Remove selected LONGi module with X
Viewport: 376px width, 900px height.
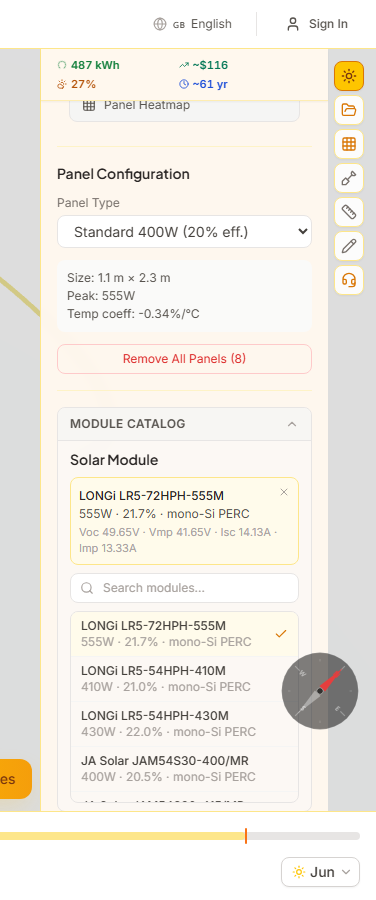pyautogui.click(x=284, y=492)
